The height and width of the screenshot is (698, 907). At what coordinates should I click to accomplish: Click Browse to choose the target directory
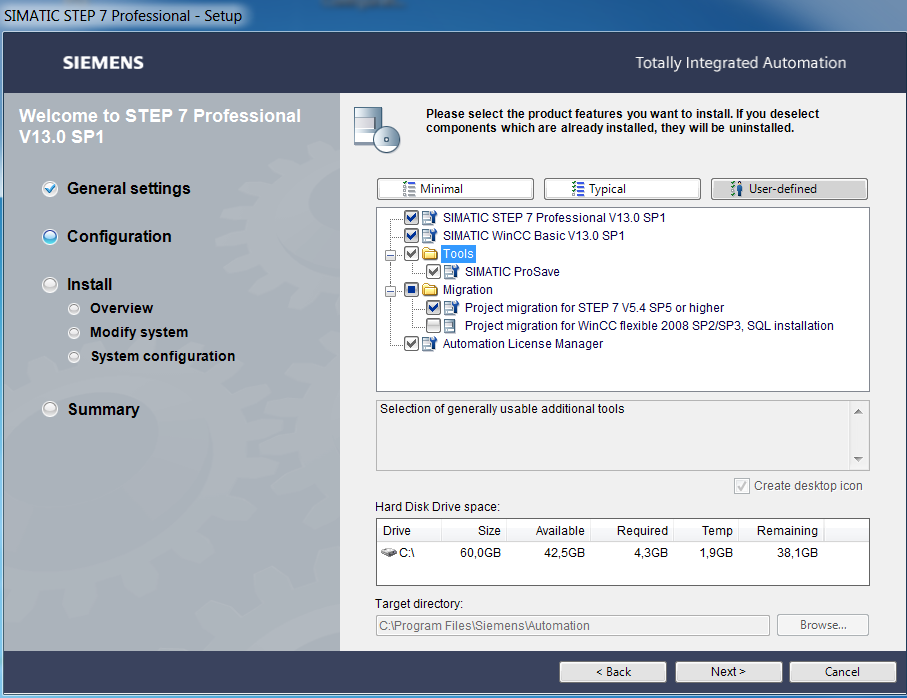823,625
